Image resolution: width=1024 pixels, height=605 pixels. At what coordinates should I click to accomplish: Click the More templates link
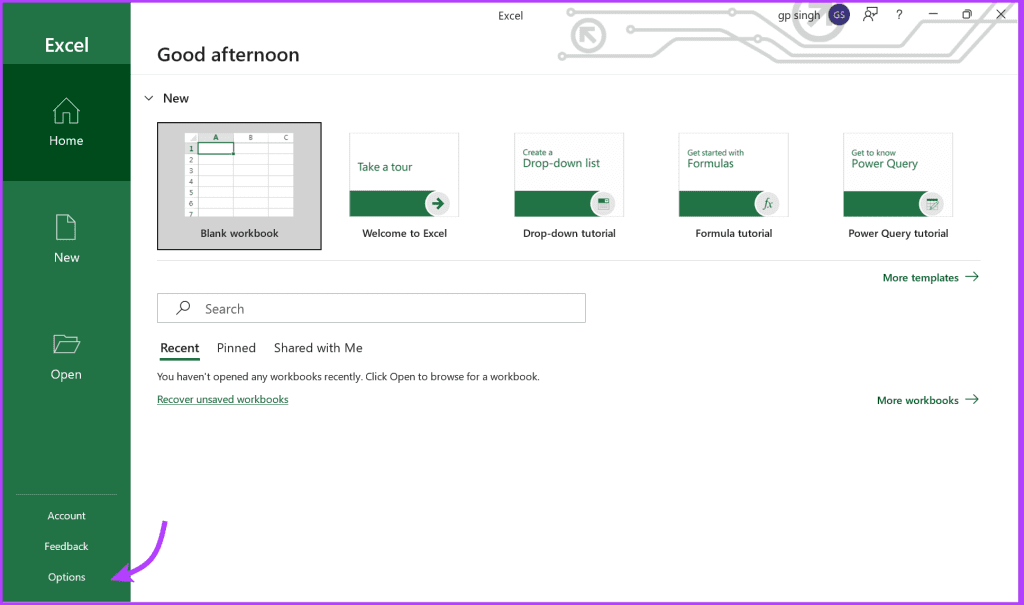920,278
